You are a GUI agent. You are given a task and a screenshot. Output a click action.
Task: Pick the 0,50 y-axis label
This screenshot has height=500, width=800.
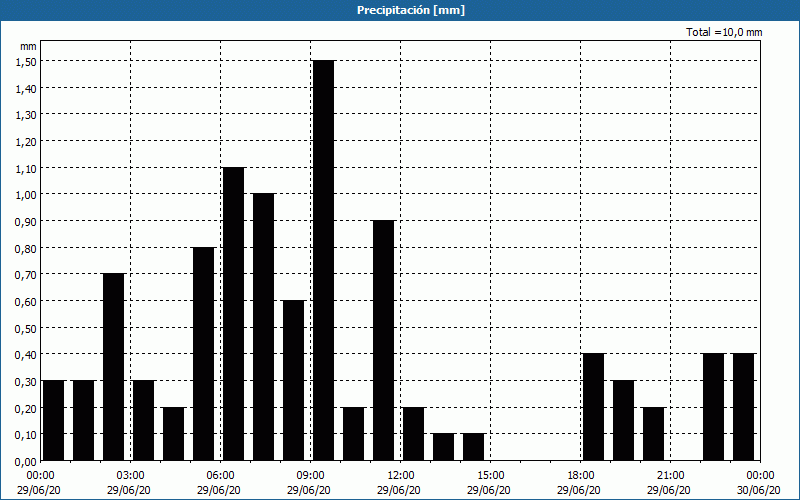point(26,329)
